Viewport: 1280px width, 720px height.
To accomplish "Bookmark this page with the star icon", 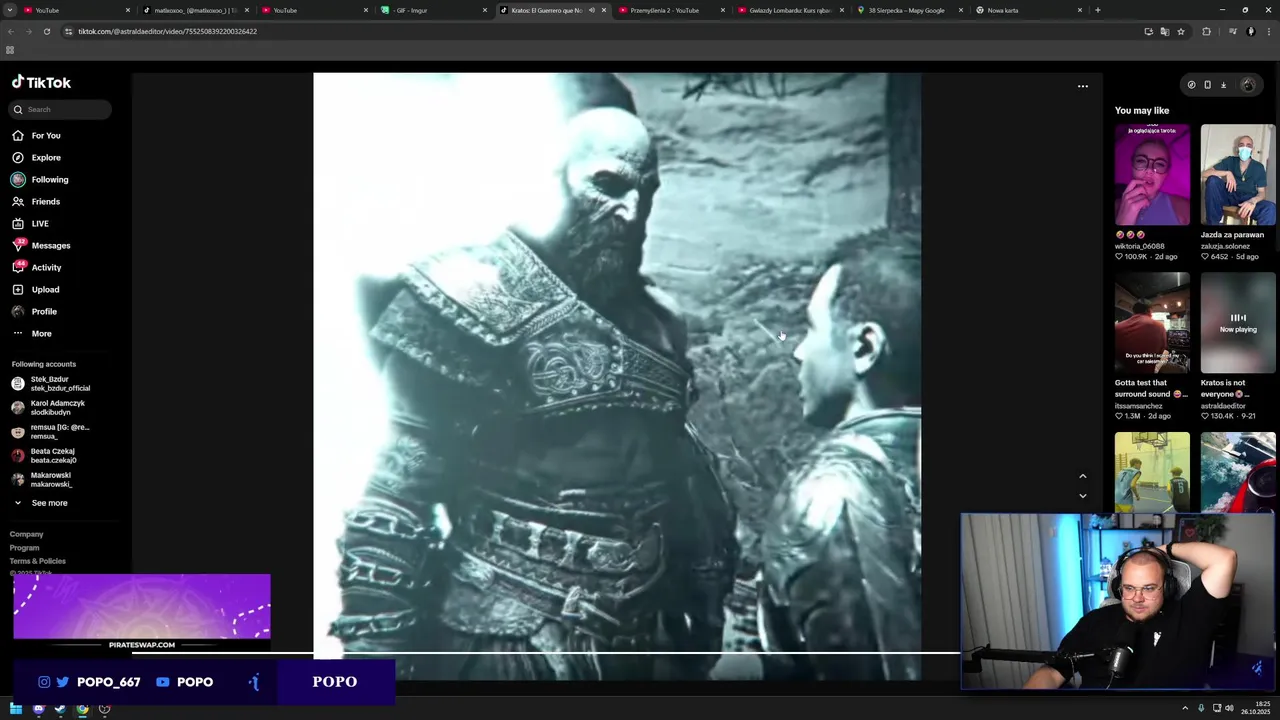I will 1181,31.
